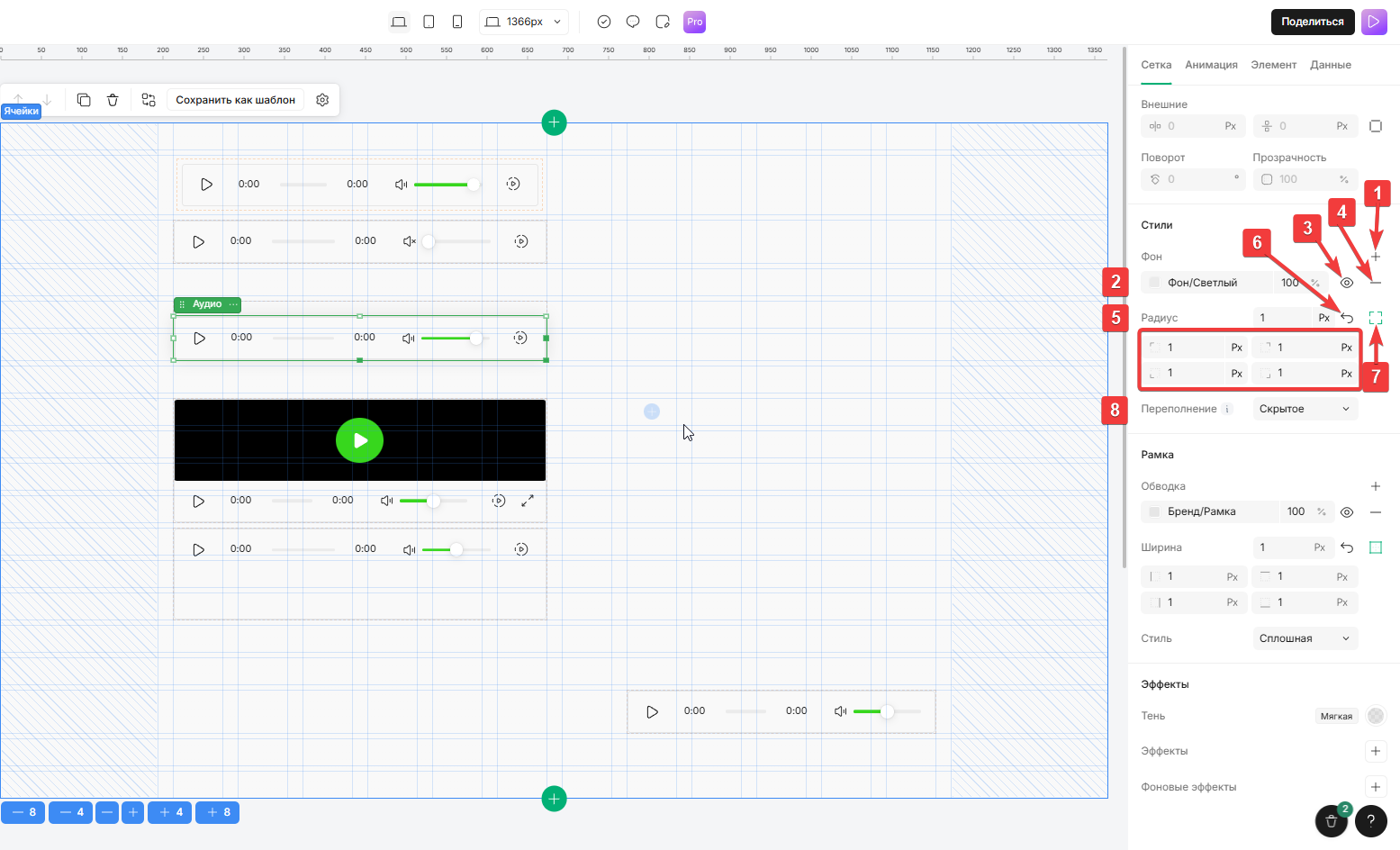Toggle visibility of Фон/Светлый background
The width and height of the screenshot is (1400, 850).
(1347, 283)
